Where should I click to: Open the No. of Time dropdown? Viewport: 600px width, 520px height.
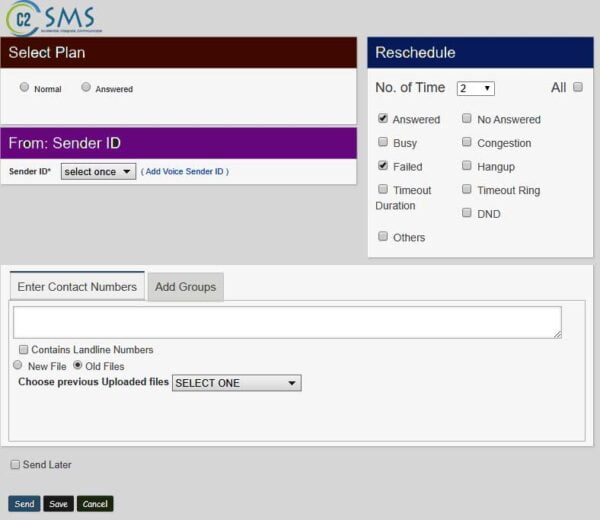click(475, 88)
